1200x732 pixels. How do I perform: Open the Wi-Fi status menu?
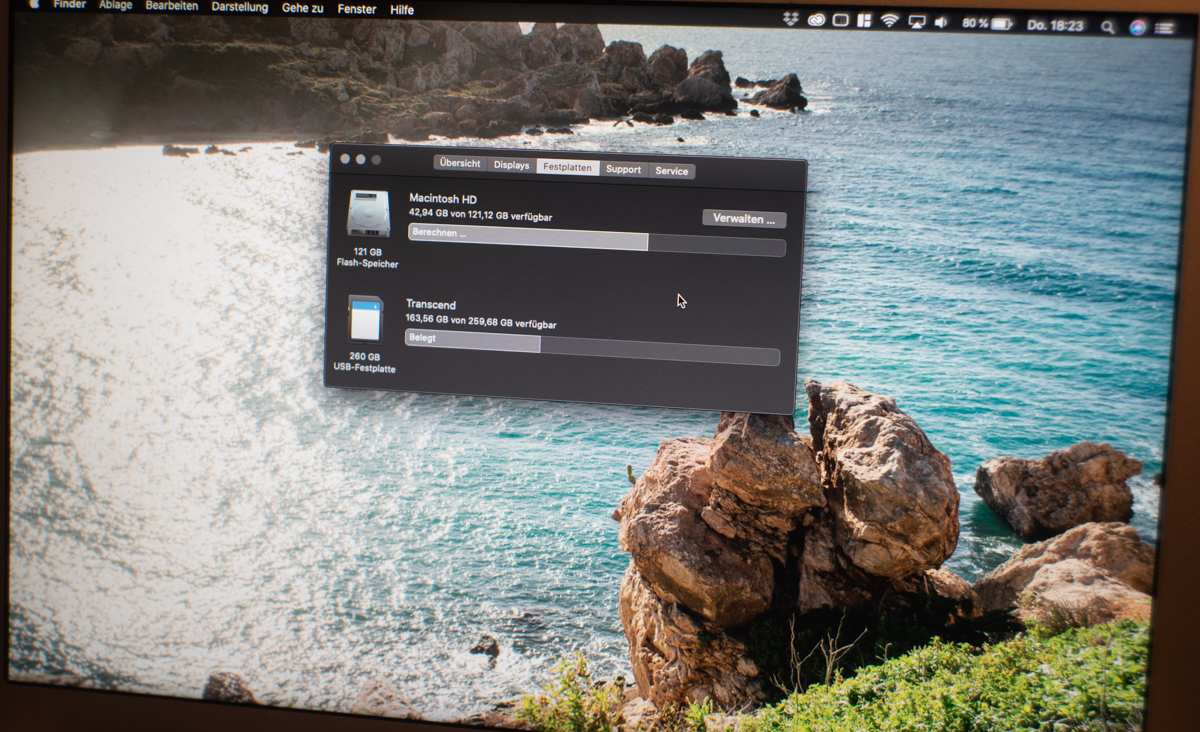(x=889, y=21)
